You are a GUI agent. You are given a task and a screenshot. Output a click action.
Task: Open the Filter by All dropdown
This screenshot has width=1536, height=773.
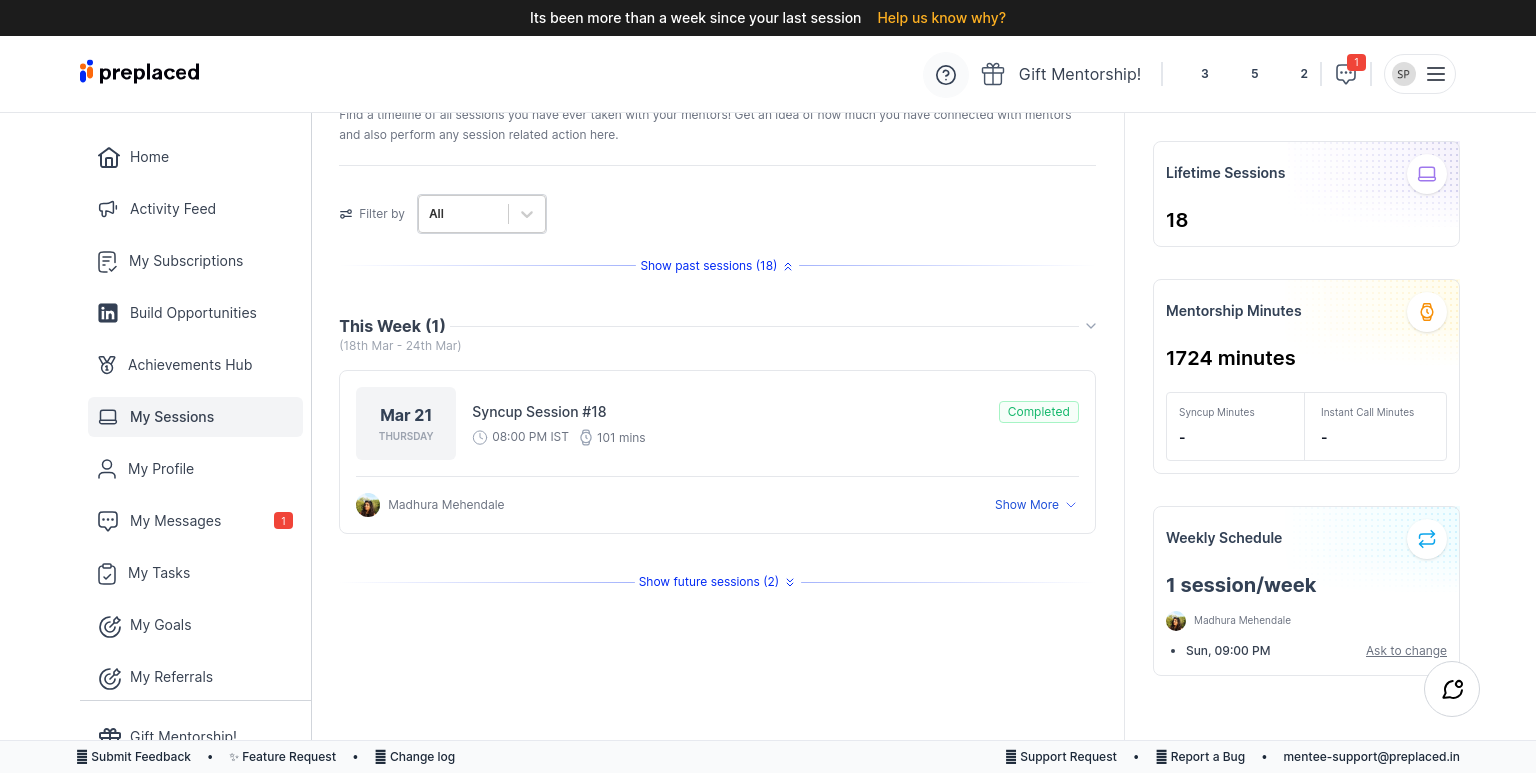482,214
